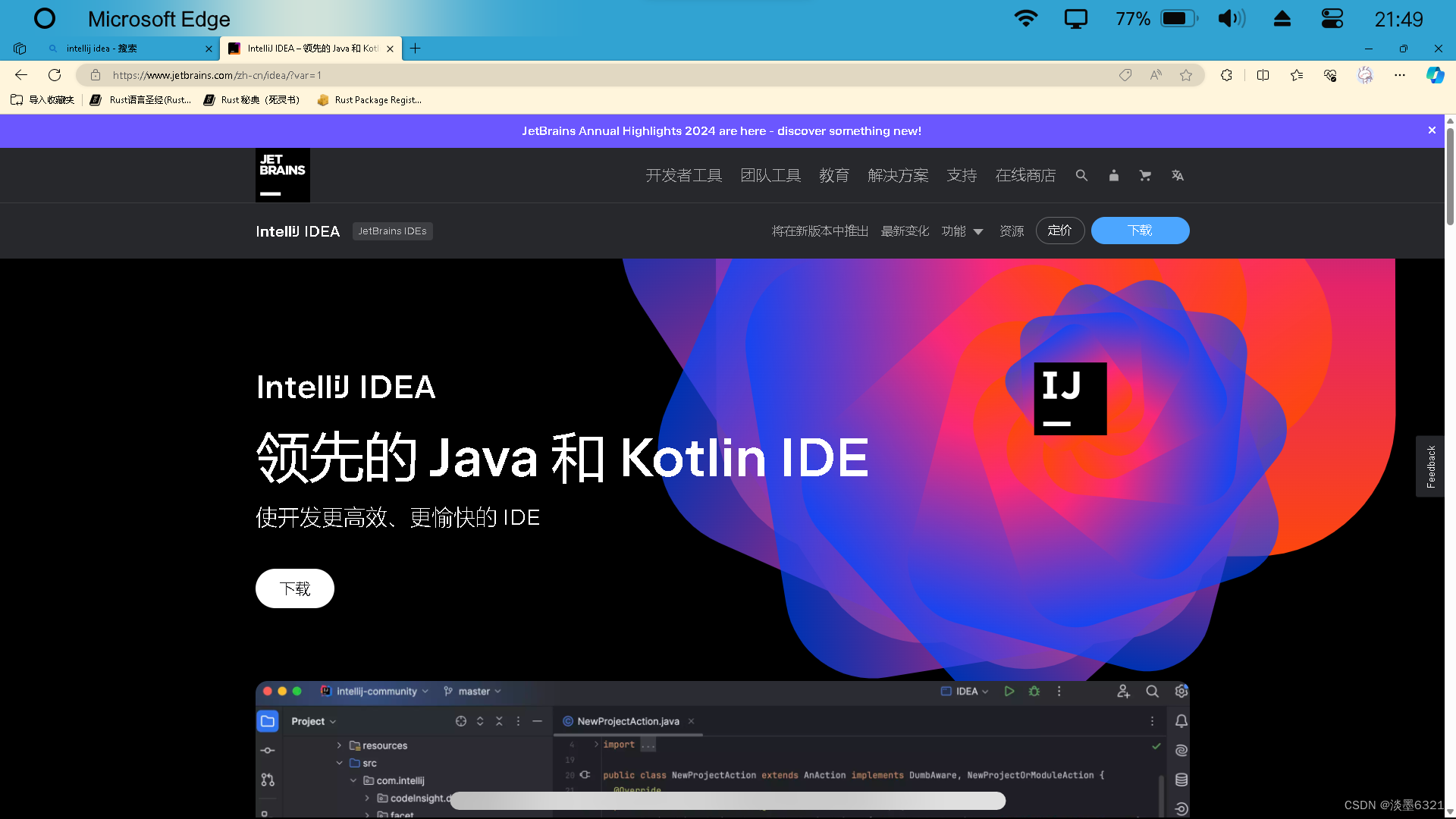The height and width of the screenshot is (819, 1456).
Task: Open 支持 menu
Action: (x=962, y=175)
